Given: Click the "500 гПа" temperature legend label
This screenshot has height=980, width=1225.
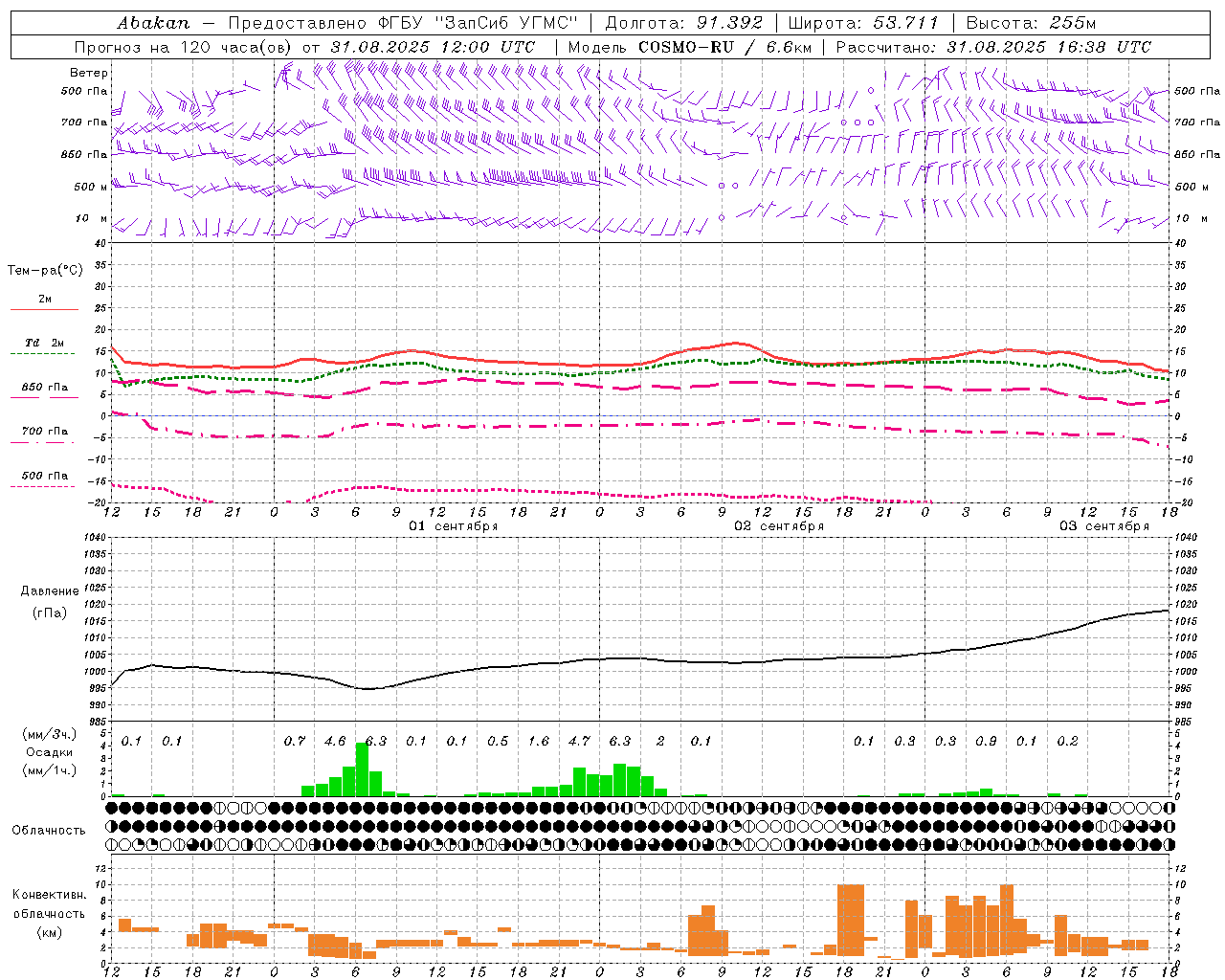Looking at the screenshot, I should point(45,476).
